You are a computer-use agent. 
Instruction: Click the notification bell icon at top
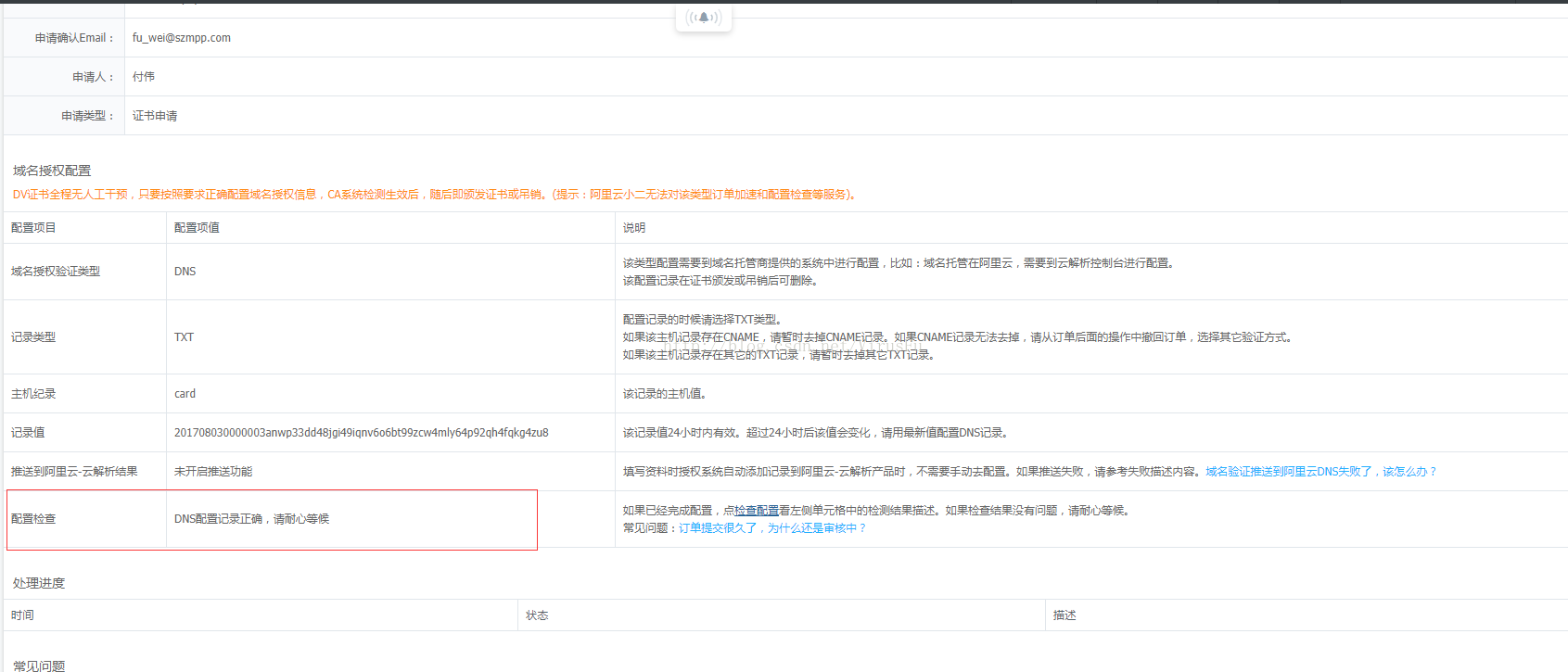[703, 18]
